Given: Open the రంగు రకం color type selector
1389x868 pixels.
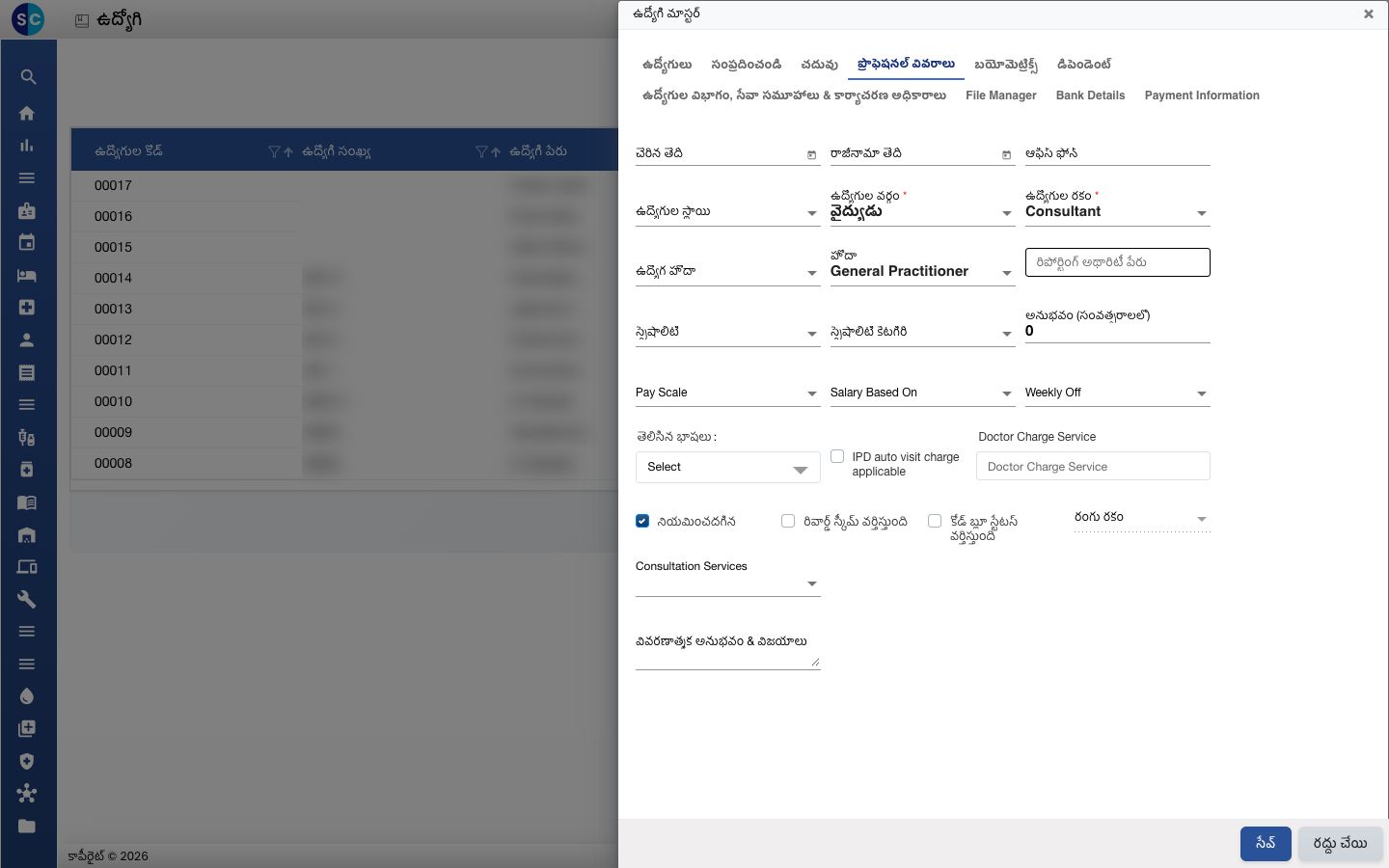Looking at the screenshot, I should (1141, 518).
